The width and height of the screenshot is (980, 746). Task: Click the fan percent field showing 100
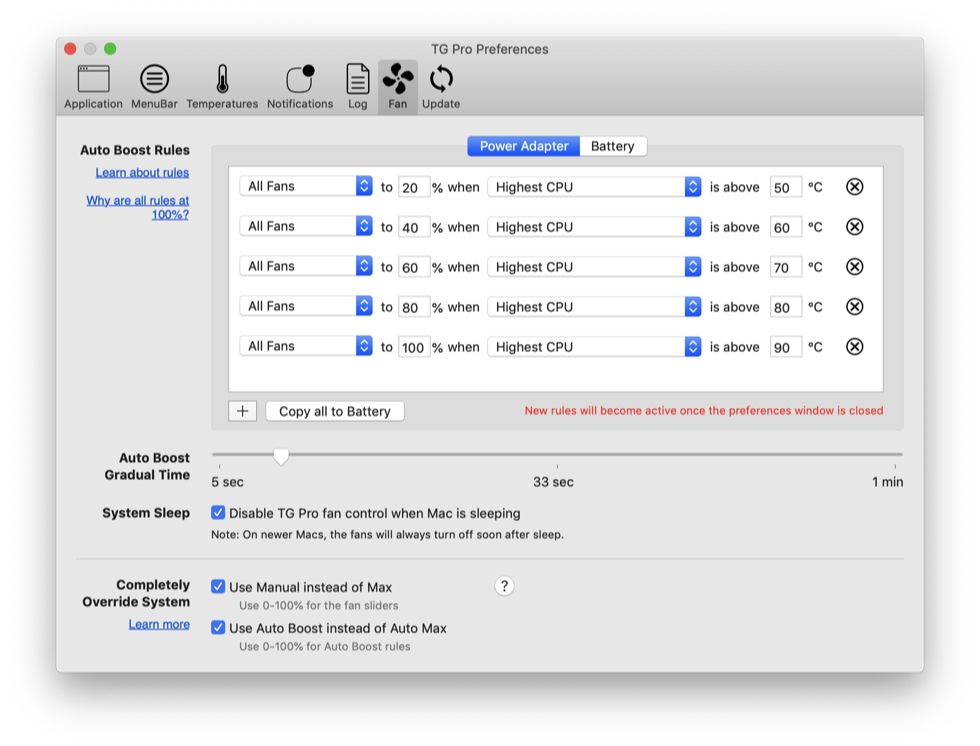coord(414,347)
